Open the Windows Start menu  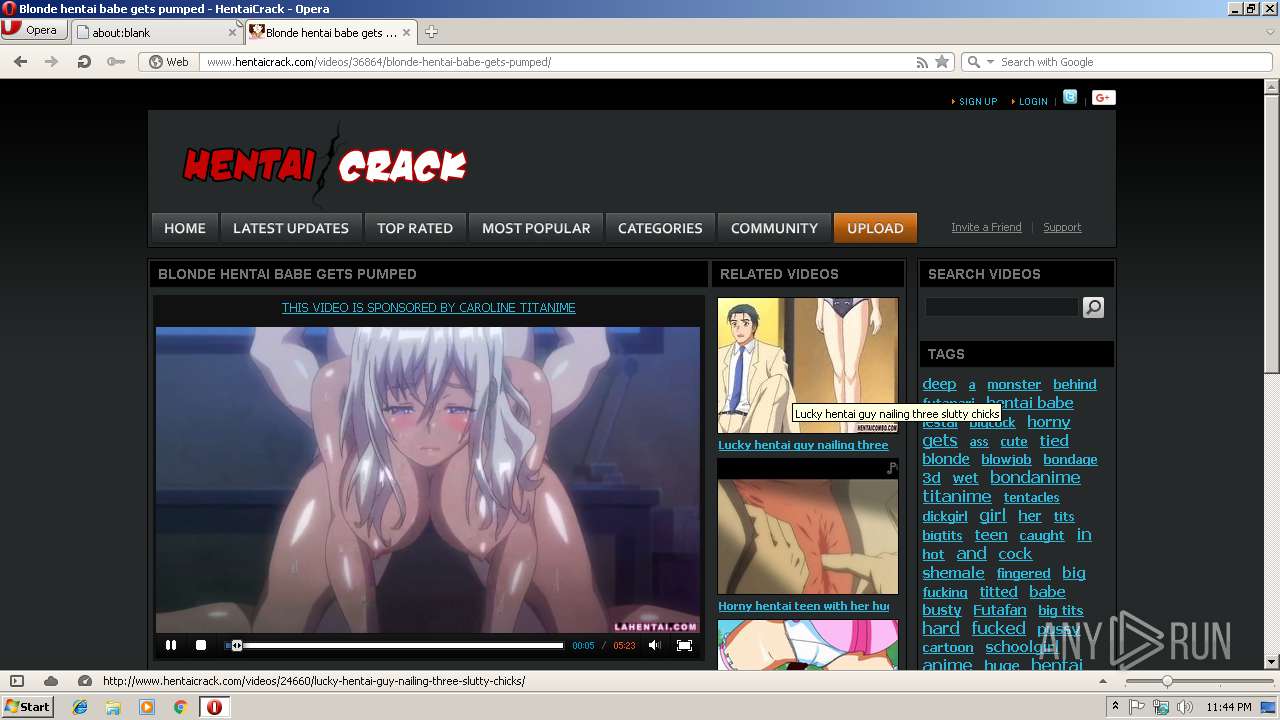(x=28, y=706)
